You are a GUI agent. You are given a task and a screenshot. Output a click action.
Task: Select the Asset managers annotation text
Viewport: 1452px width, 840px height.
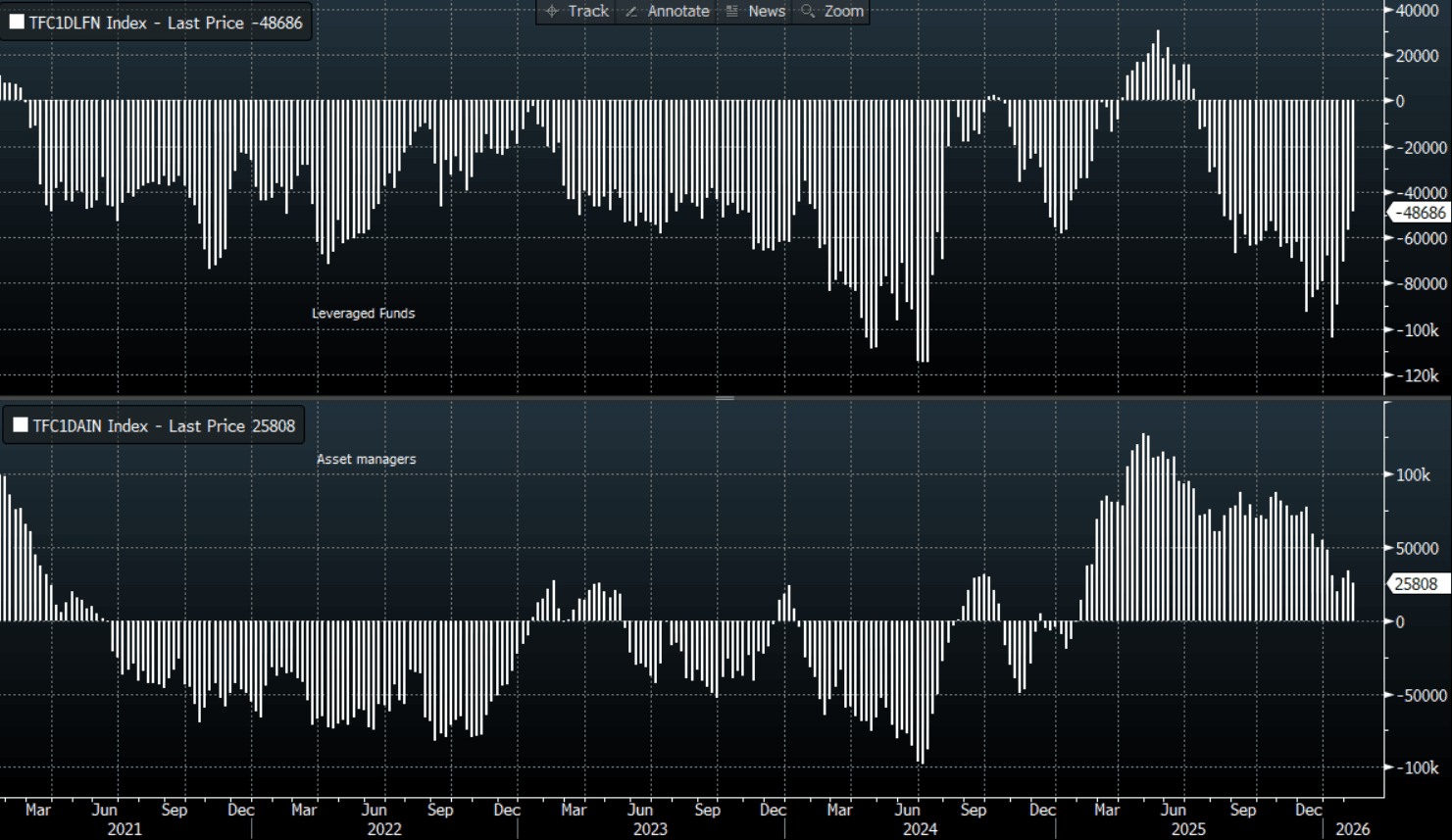(366, 459)
